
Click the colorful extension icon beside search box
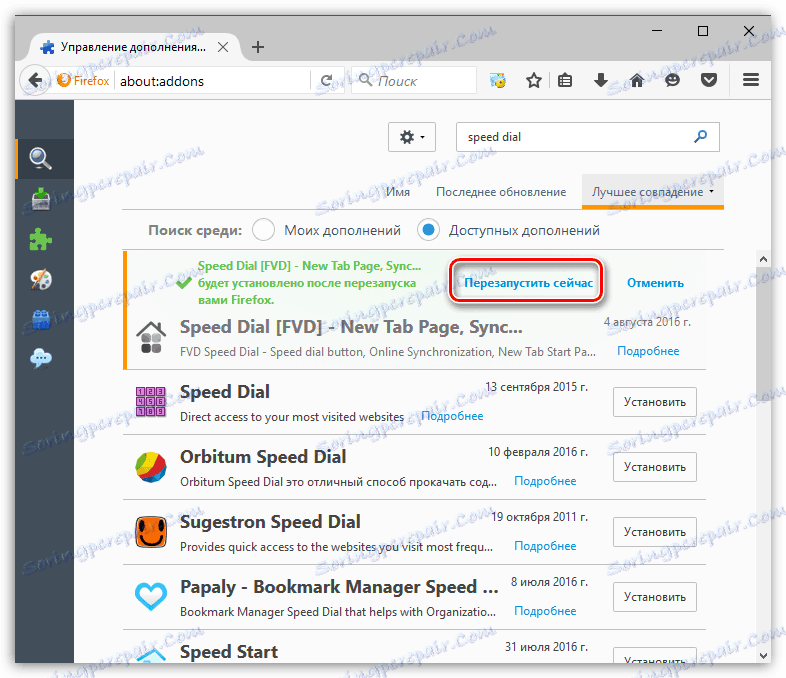(x=498, y=80)
